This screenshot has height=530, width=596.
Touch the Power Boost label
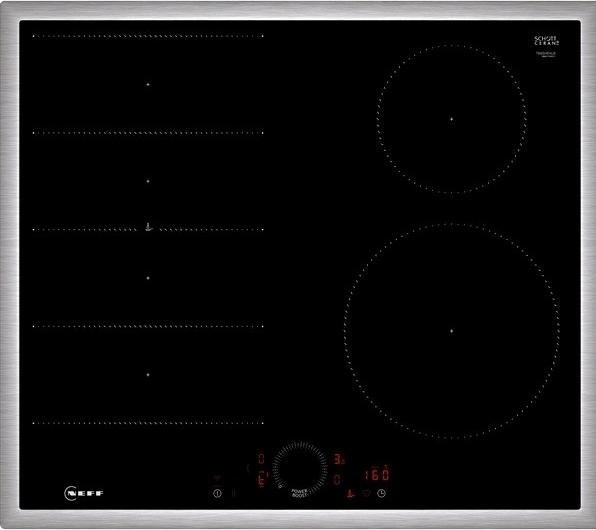(300, 493)
